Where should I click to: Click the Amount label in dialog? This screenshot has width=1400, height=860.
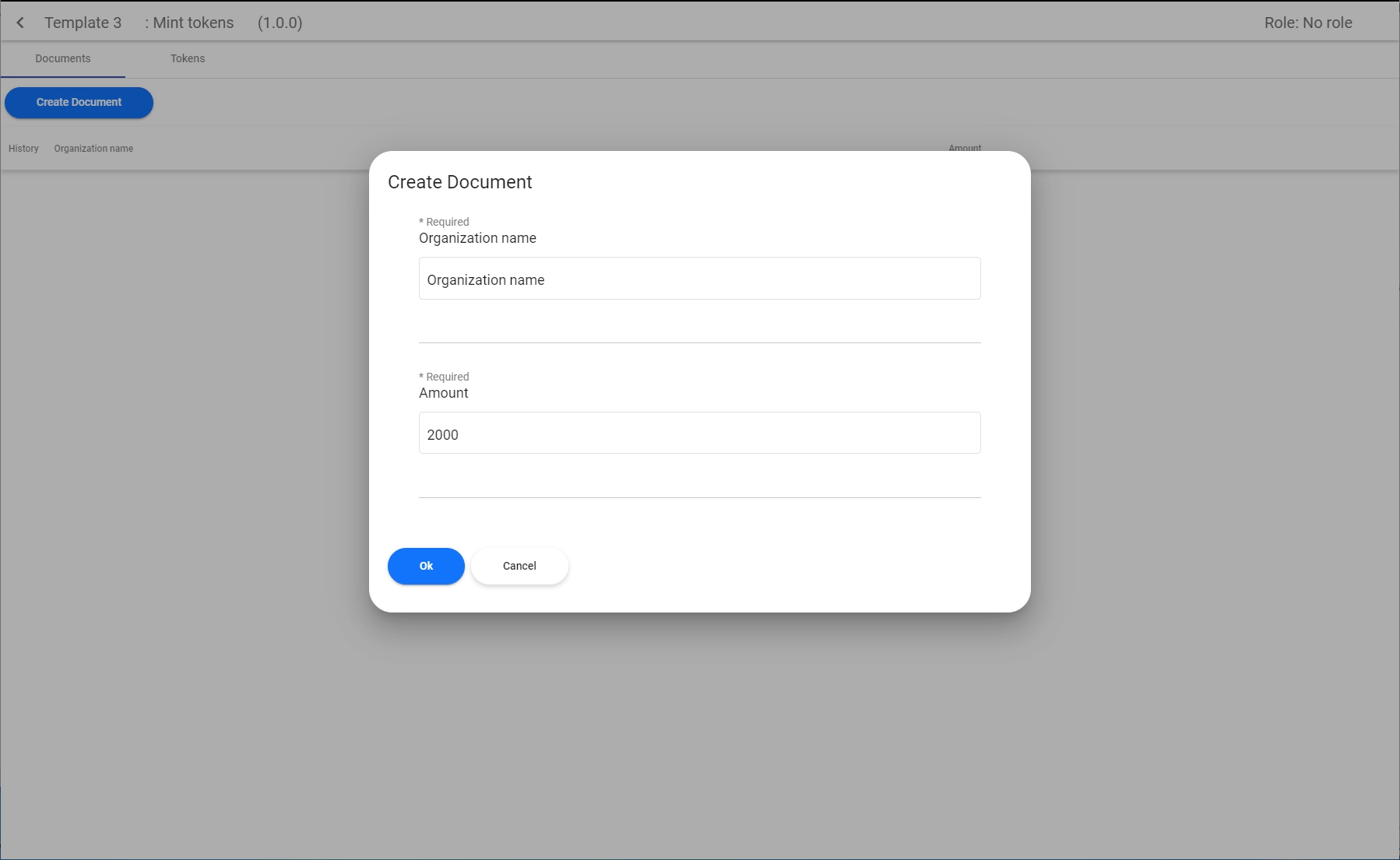pos(443,393)
